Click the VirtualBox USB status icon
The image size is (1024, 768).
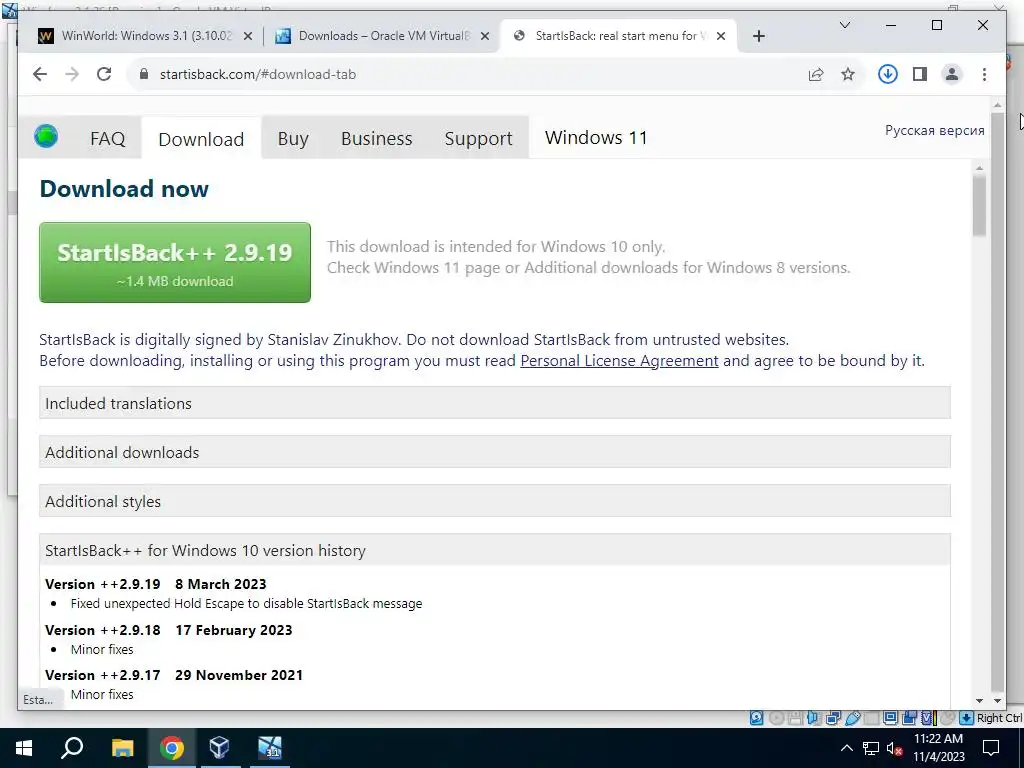(852, 718)
